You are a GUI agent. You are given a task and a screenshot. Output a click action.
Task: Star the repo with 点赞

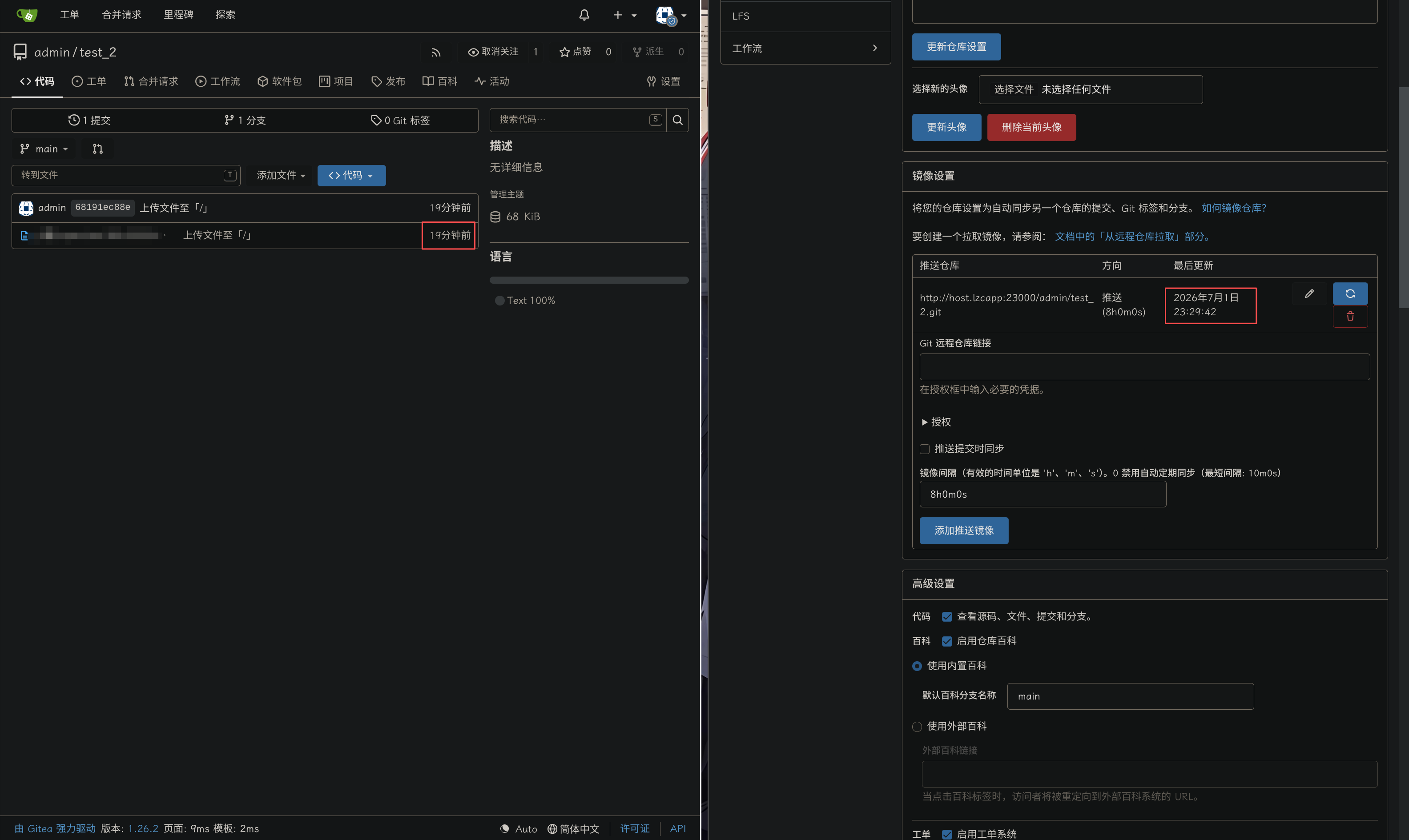(x=575, y=52)
